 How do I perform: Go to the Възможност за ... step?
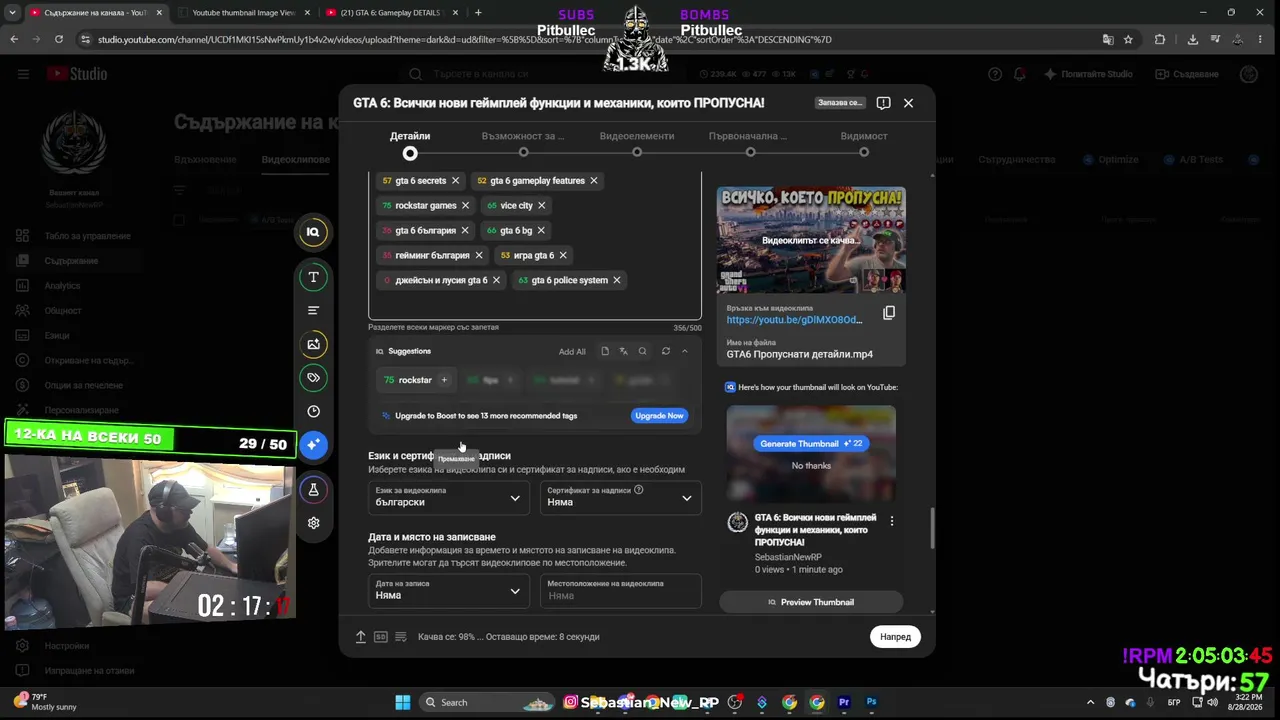[x=523, y=143]
